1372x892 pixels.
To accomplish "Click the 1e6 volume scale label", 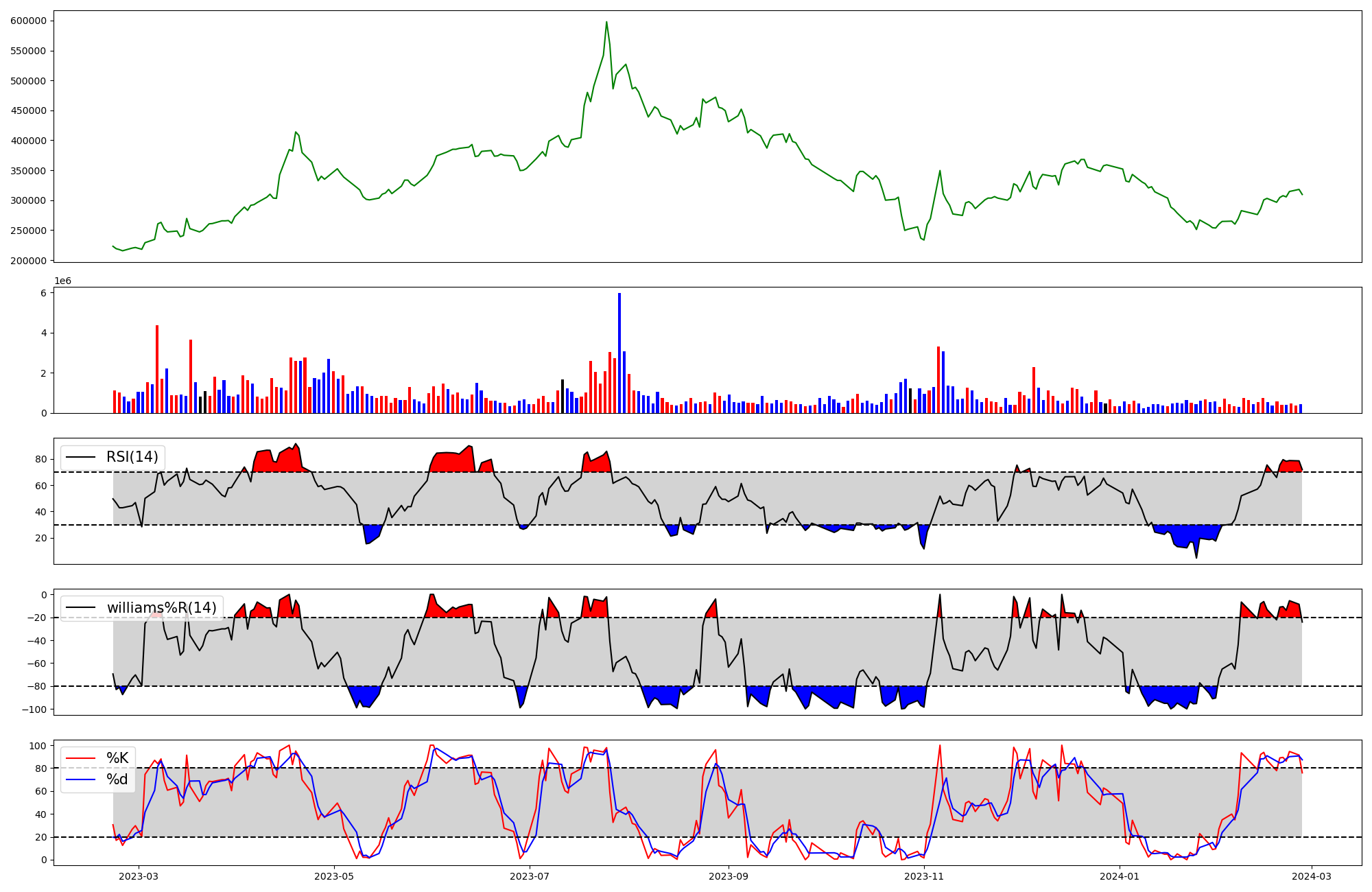I will click(x=62, y=281).
